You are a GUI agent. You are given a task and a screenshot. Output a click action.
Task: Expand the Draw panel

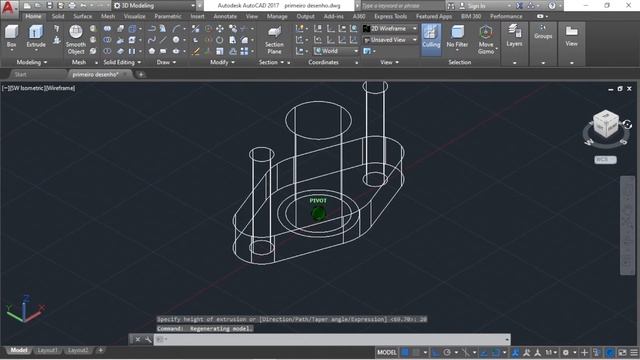click(x=166, y=62)
